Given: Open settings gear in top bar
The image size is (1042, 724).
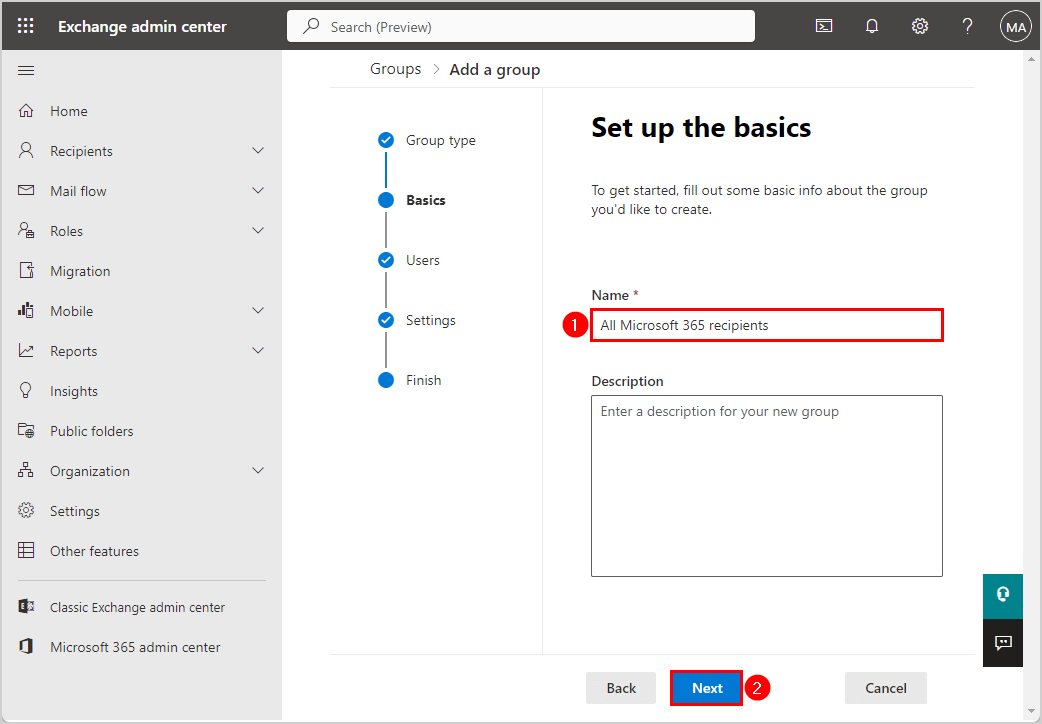Looking at the screenshot, I should click(920, 27).
